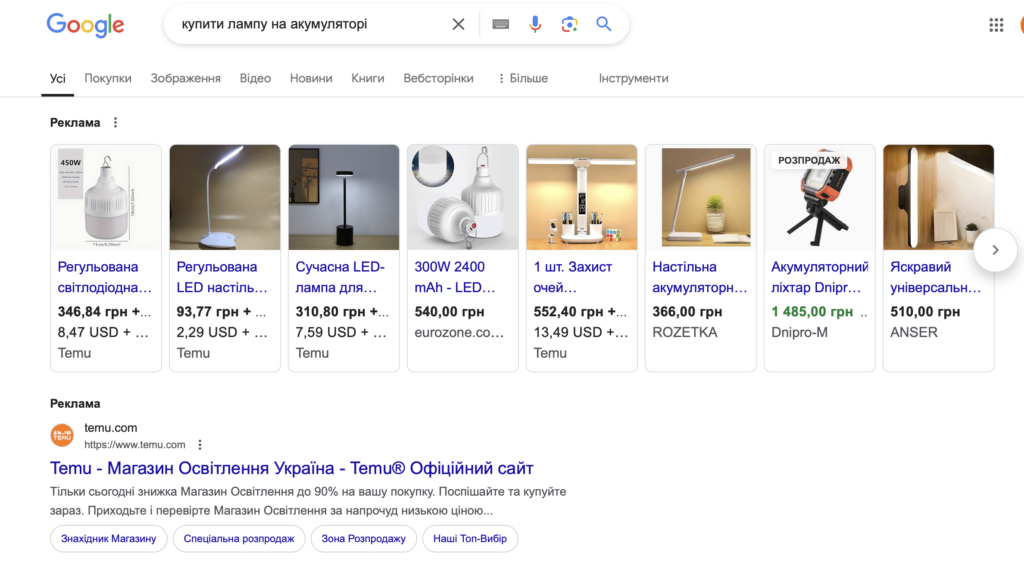Open the temu.com orange favicon

point(62,435)
